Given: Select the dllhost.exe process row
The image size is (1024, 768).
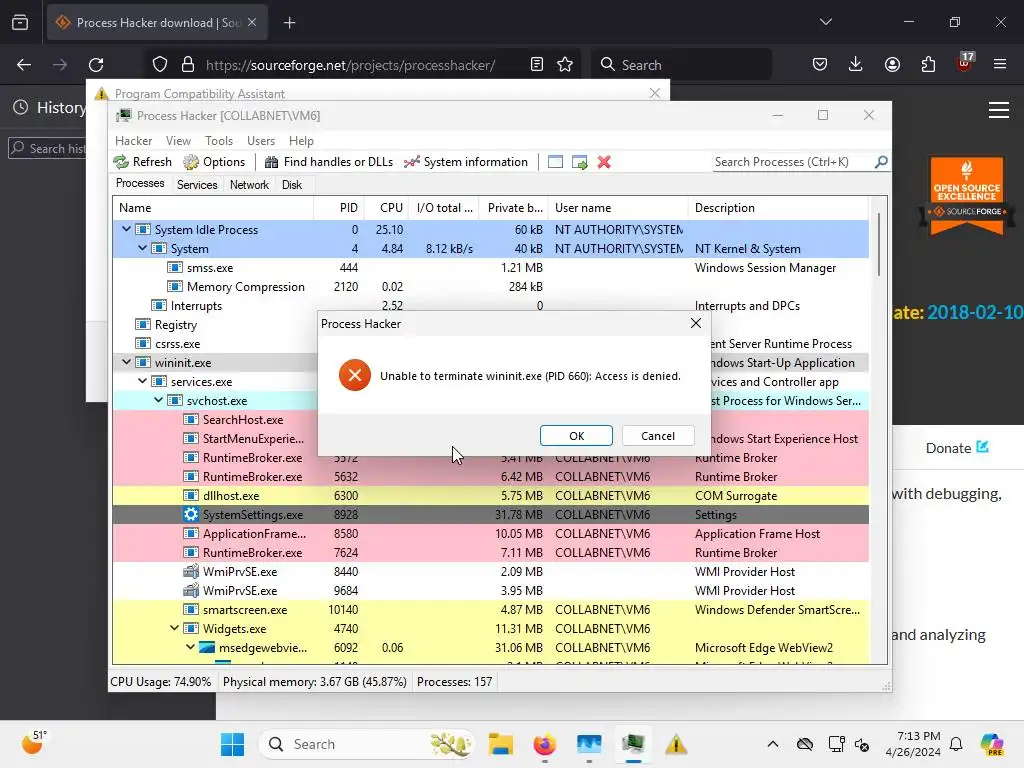Looking at the screenshot, I should pyautogui.click(x=491, y=496).
